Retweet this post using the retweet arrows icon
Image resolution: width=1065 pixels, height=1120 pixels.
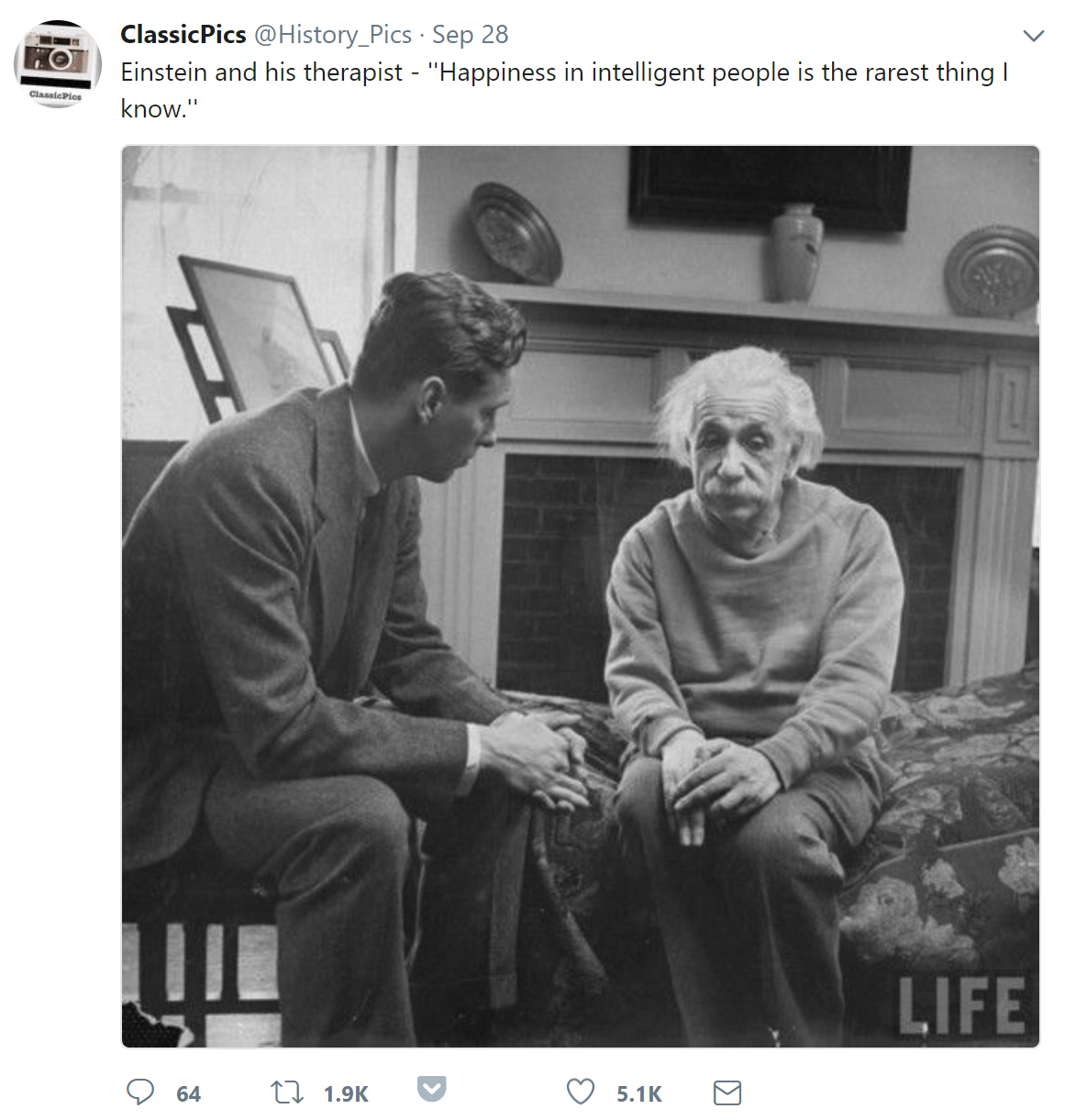[x=287, y=1092]
